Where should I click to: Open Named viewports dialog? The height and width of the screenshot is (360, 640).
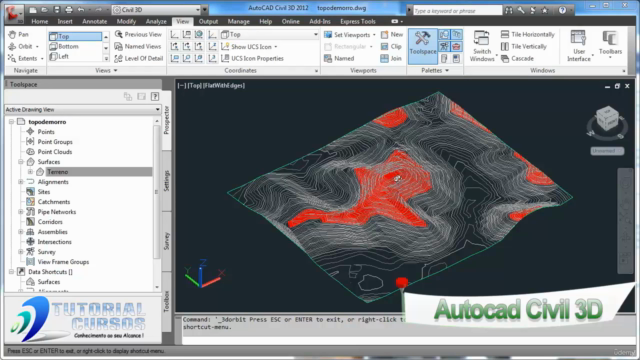point(339,58)
